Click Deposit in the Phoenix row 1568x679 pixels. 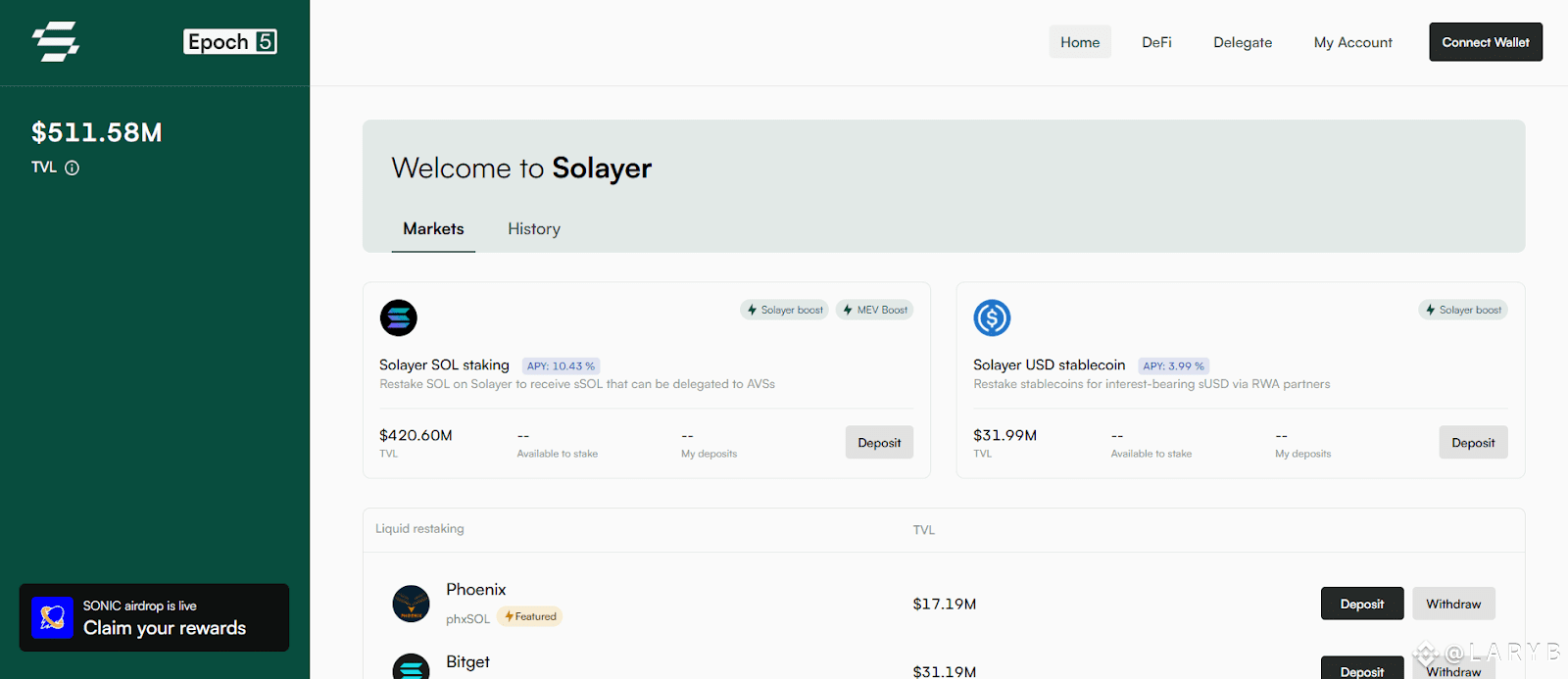click(x=1362, y=604)
